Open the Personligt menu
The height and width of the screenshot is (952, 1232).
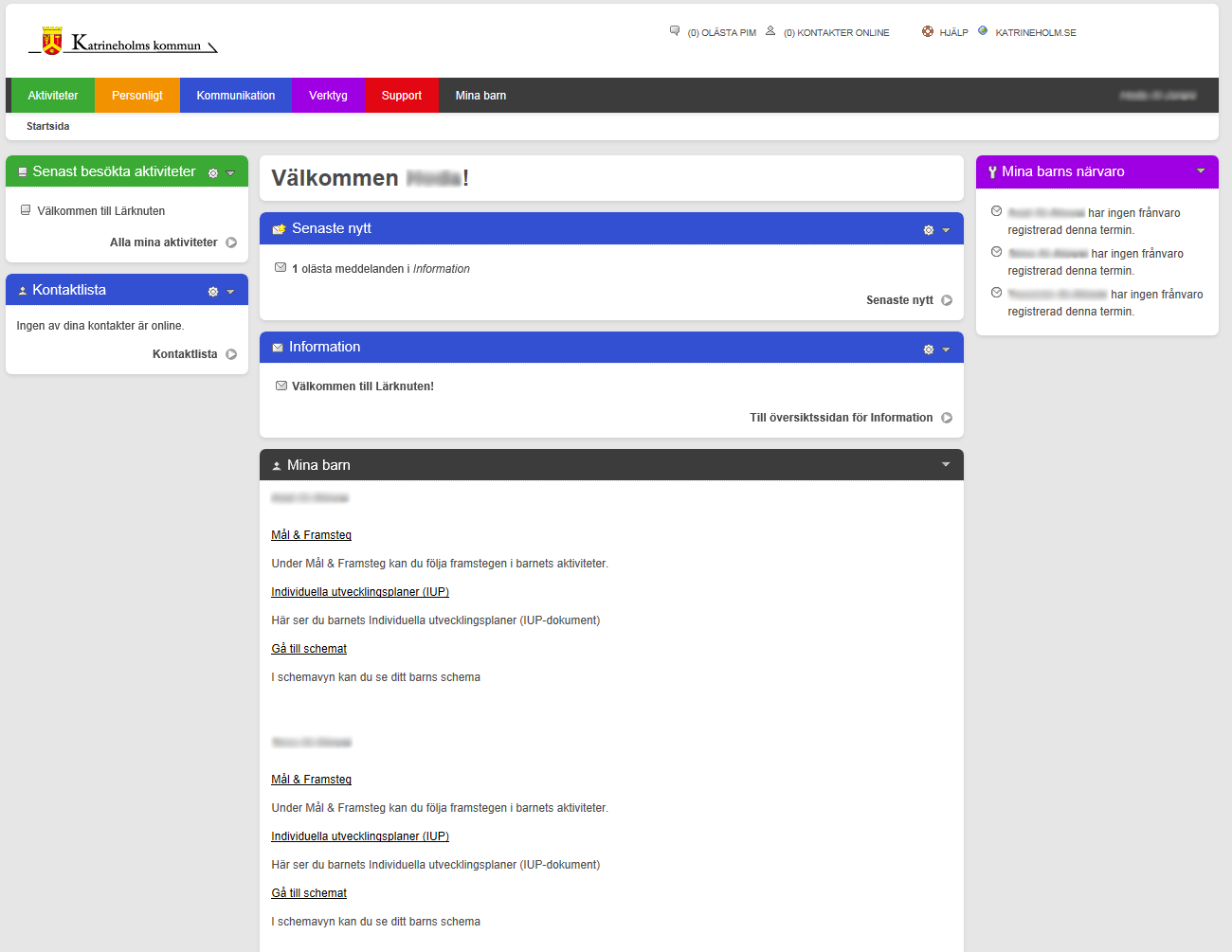click(x=137, y=96)
